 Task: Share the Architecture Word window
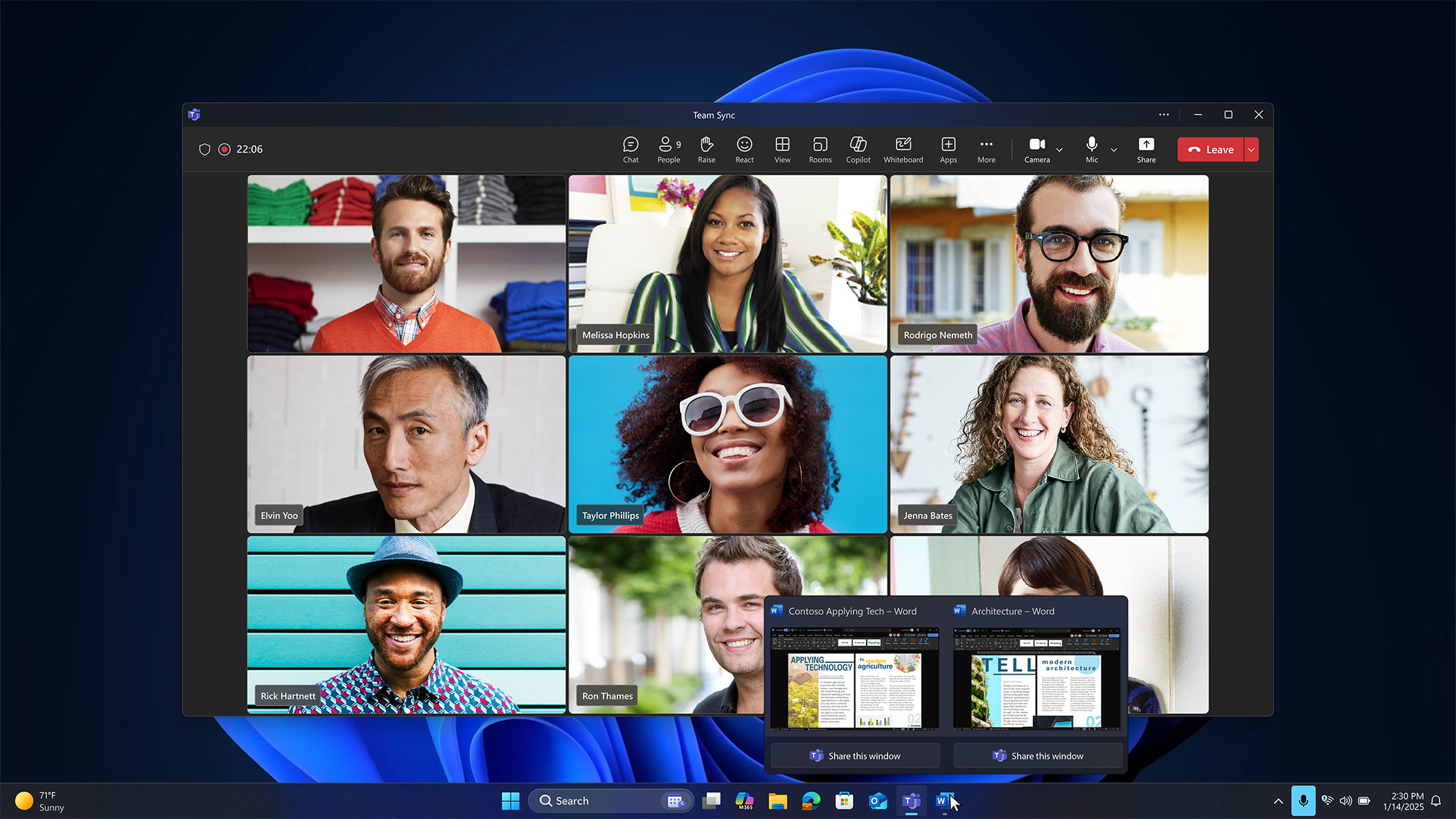tap(1038, 756)
